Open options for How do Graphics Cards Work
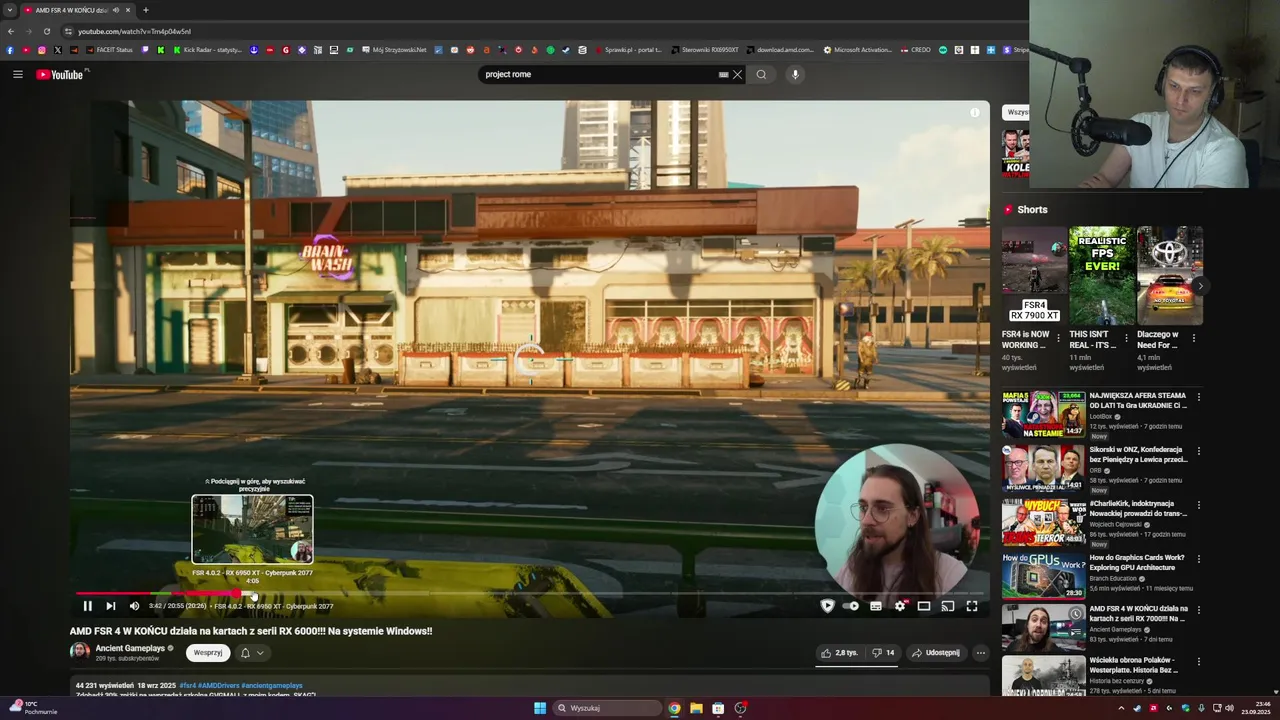The image size is (1280, 720). (1199, 559)
